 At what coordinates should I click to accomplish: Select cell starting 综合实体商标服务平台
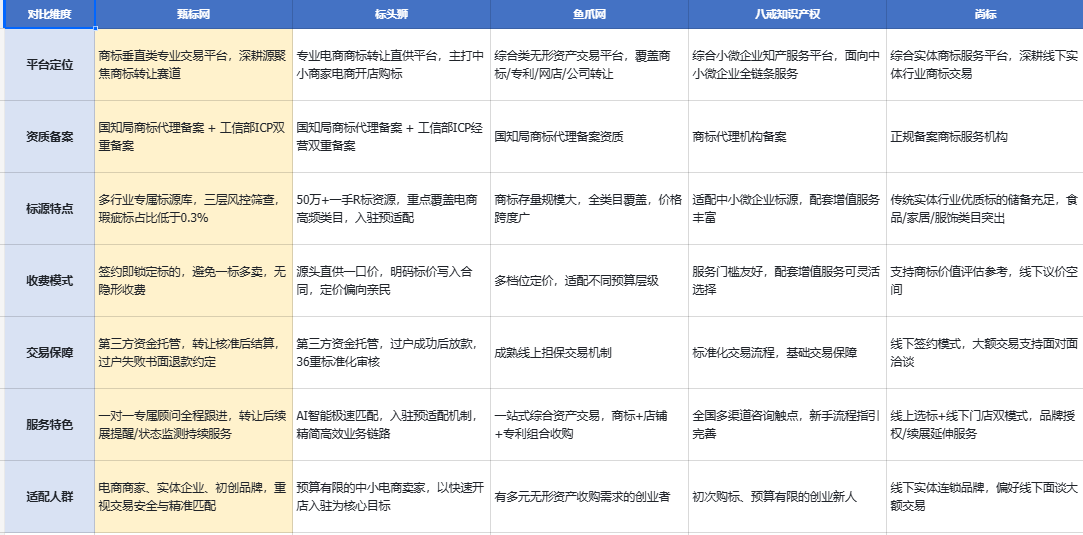coord(985,65)
